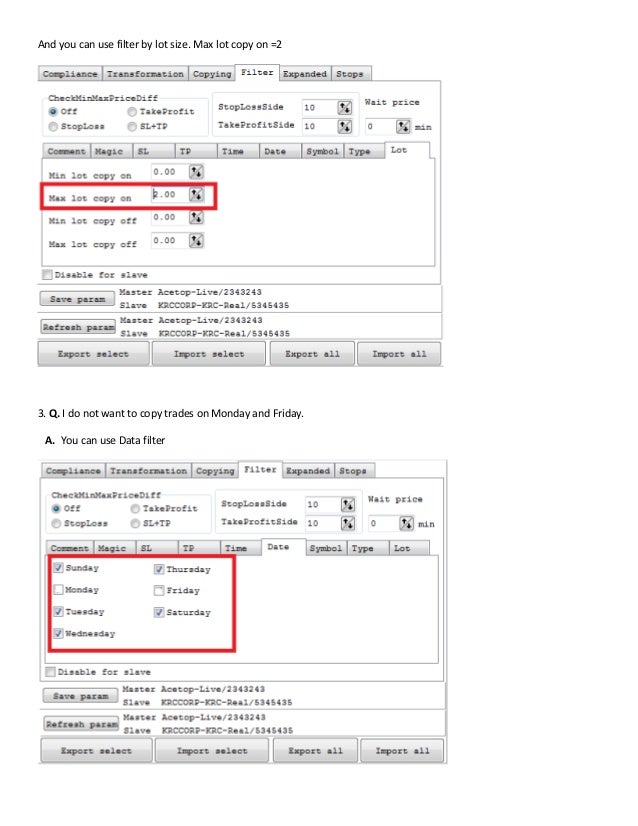
Task: Click Import select in the Lot filter panel
Action: coord(209,354)
